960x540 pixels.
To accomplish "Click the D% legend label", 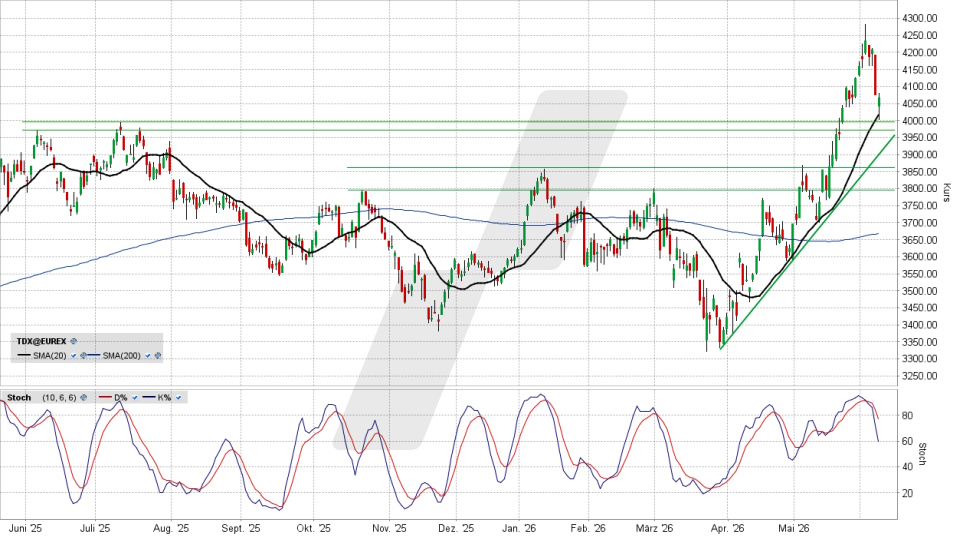I will click(121, 397).
